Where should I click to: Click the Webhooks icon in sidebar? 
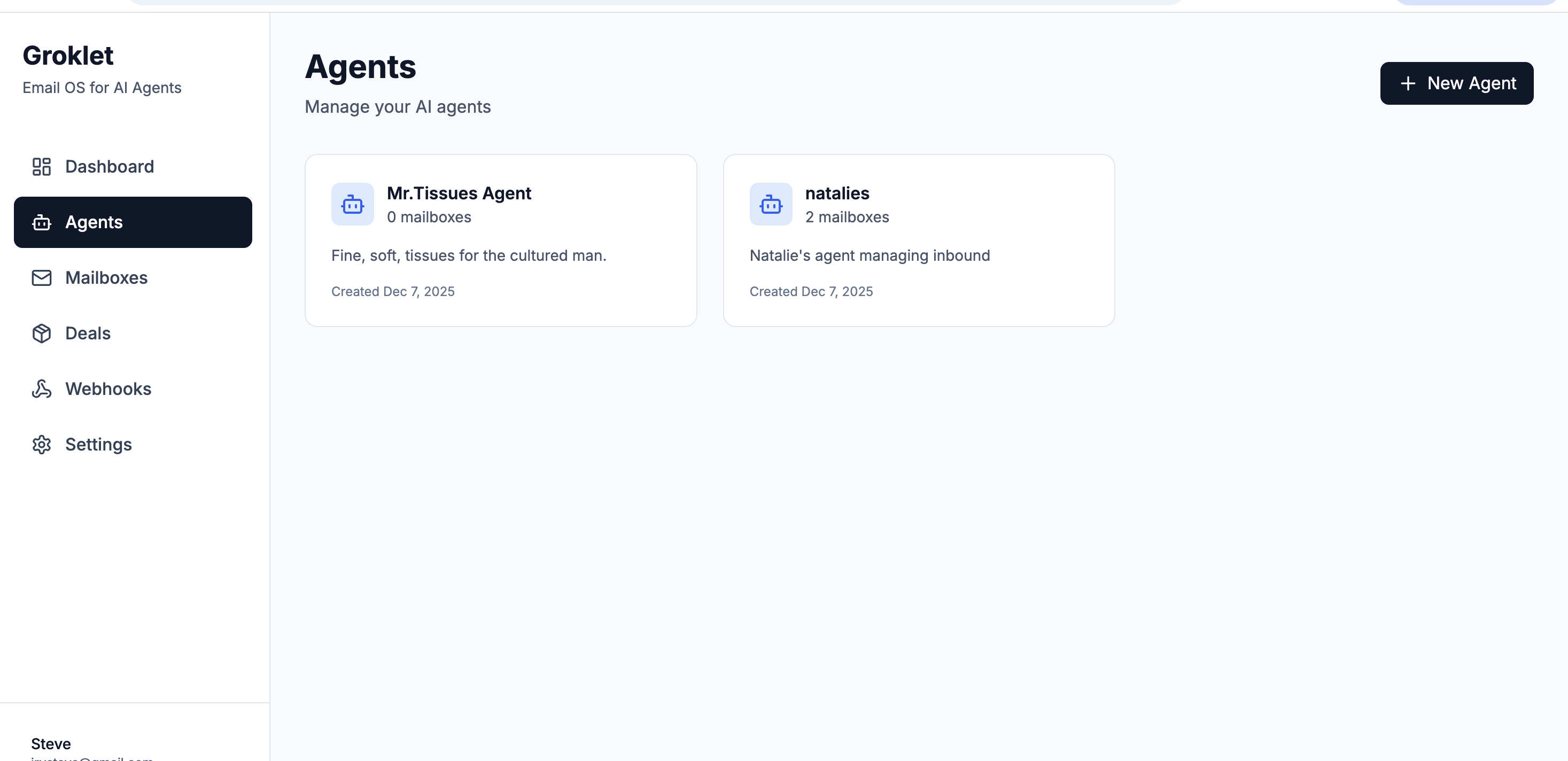pos(41,389)
